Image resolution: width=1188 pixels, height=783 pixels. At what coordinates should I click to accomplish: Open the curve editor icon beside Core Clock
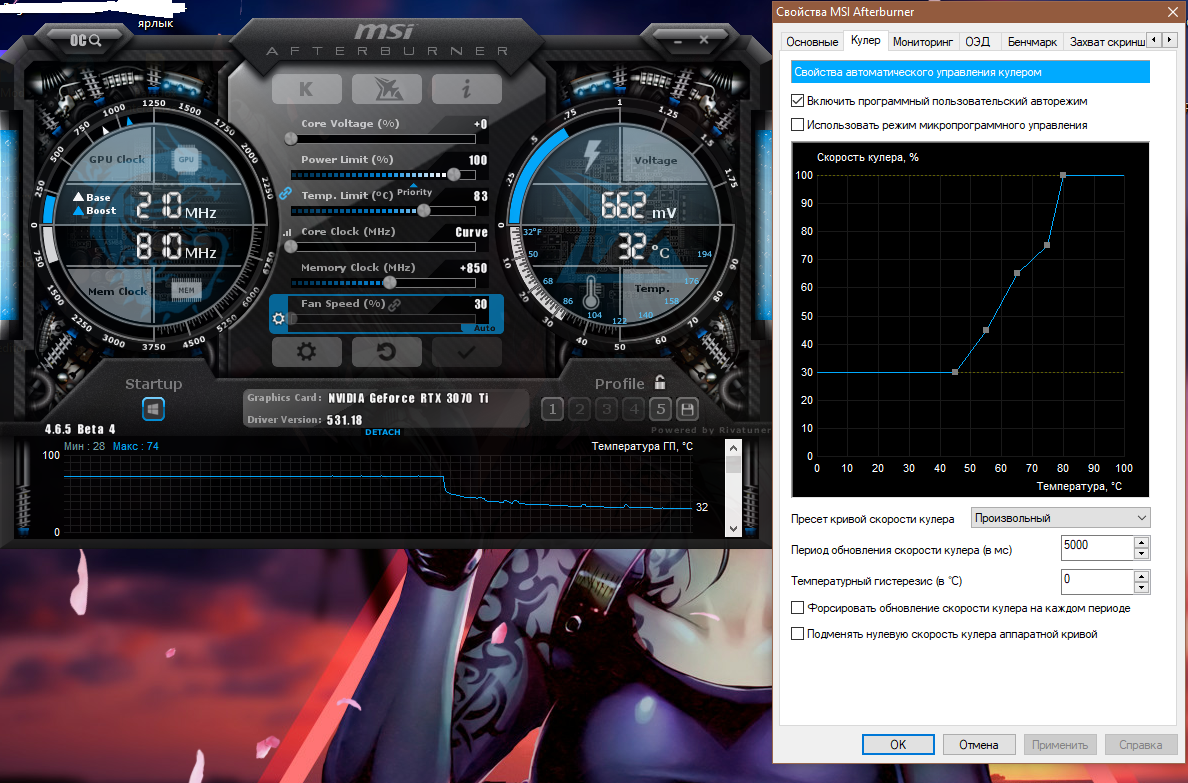(x=286, y=232)
